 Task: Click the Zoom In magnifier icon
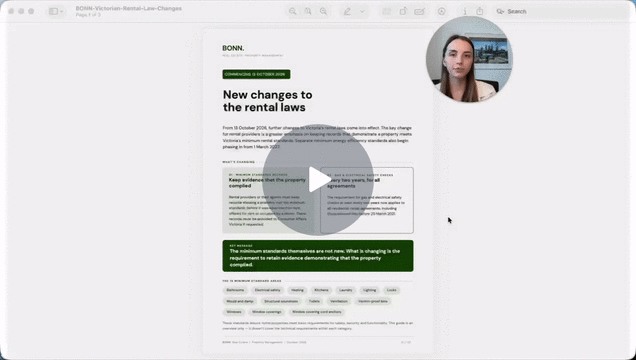(323, 11)
